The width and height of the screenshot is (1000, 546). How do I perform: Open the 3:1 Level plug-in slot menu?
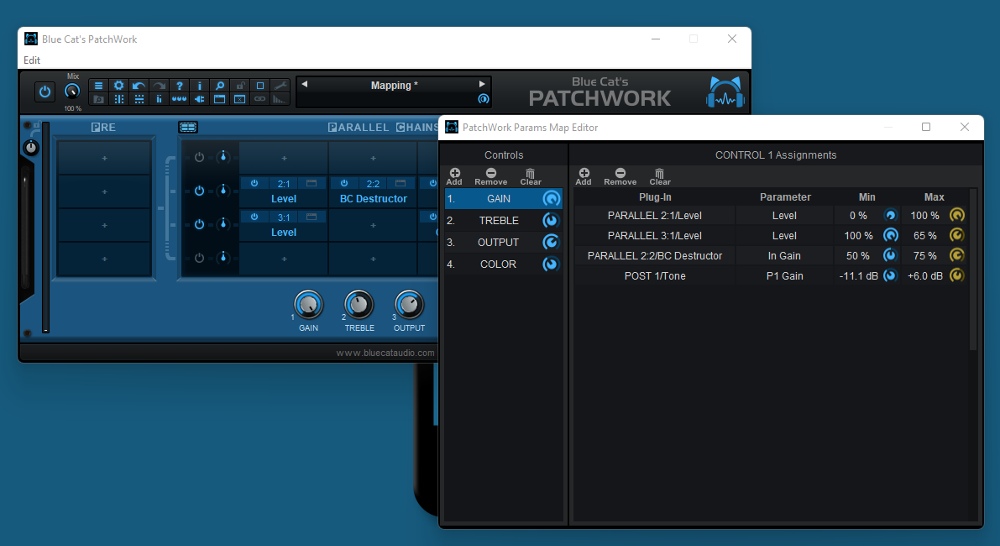coord(284,233)
